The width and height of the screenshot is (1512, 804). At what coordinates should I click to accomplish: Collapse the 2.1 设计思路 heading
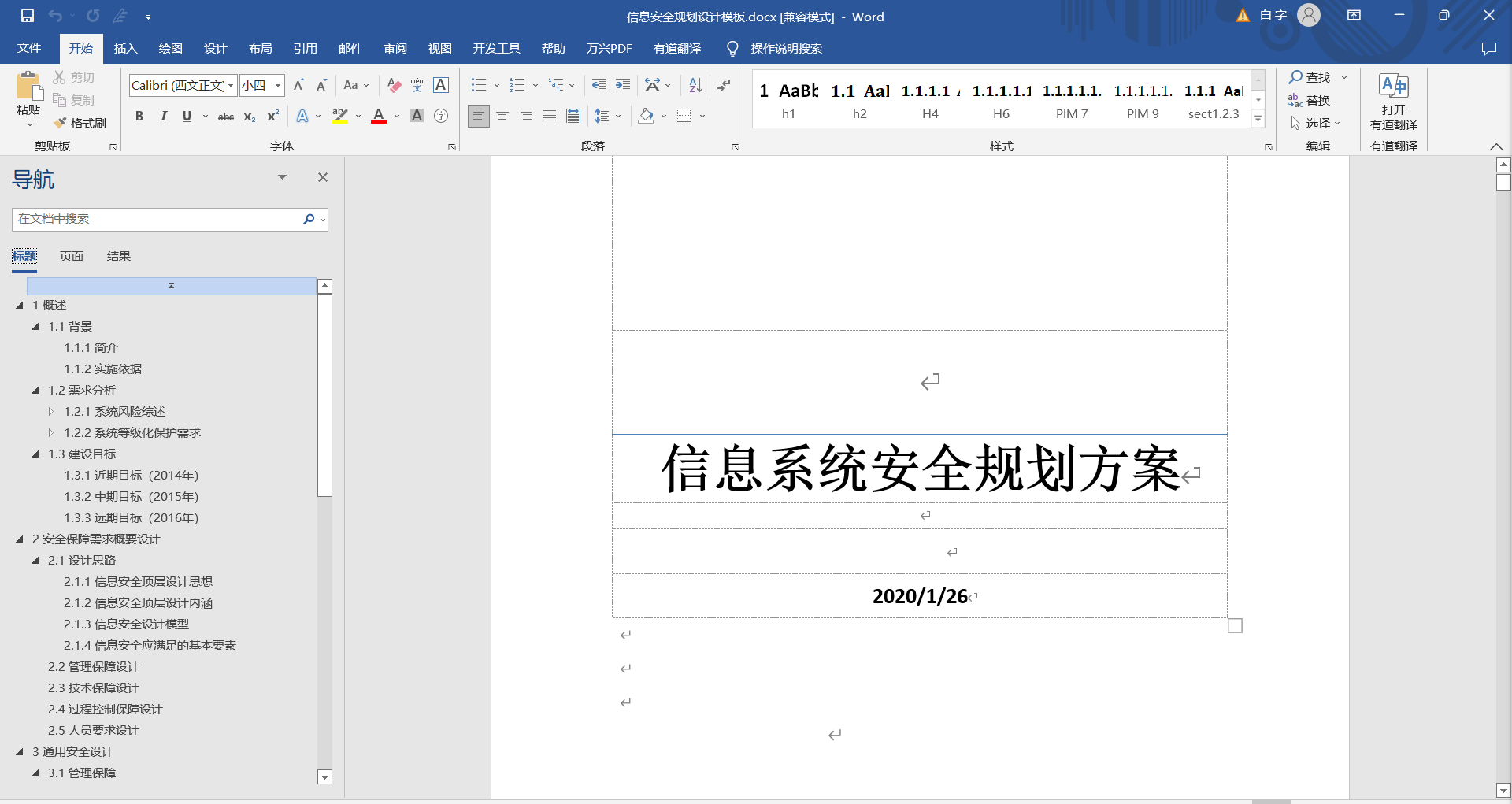pyautogui.click(x=35, y=561)
